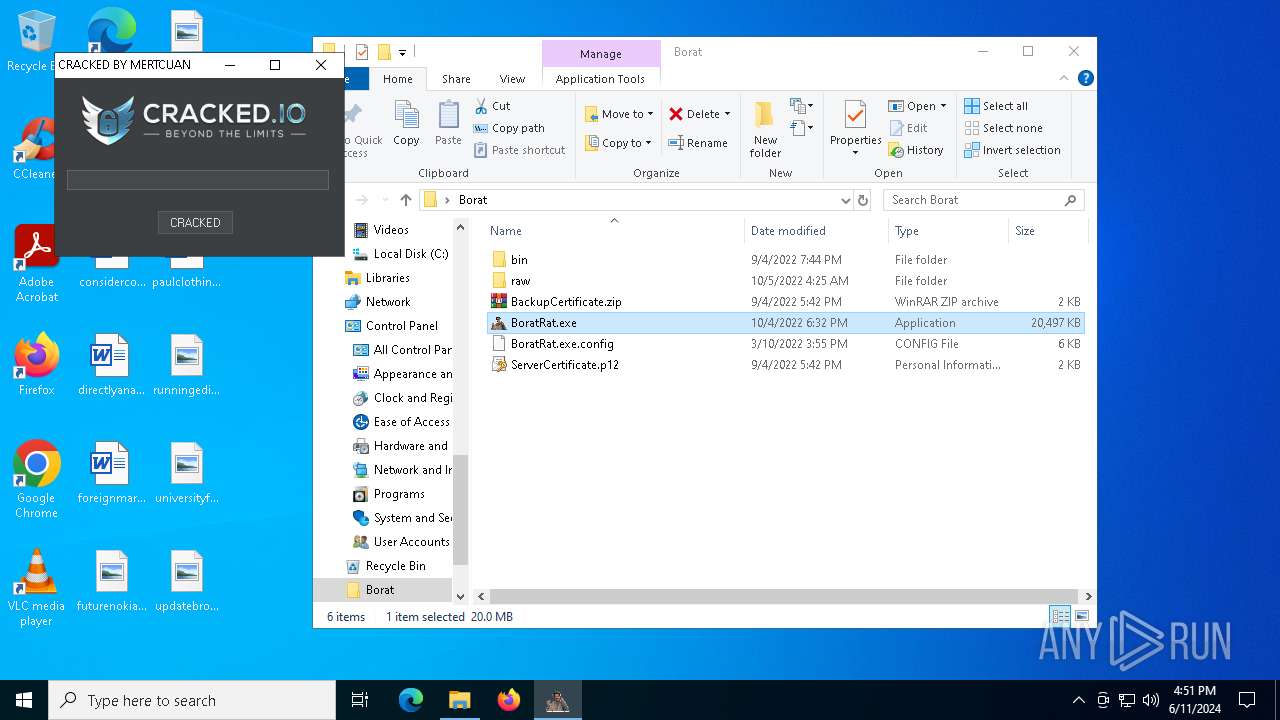Click the text field in cracked window
This screenshot has width=1280, height=720.
pyautogui.click(x=198, y=180)
